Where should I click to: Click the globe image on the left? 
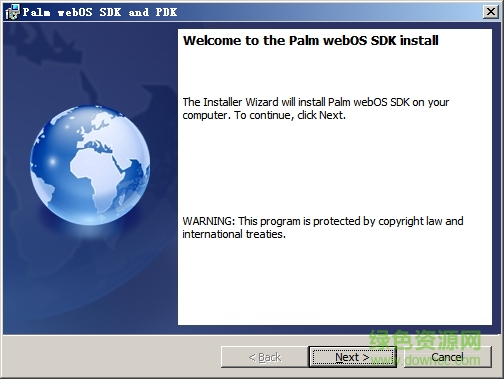click(x=90, y=165)
